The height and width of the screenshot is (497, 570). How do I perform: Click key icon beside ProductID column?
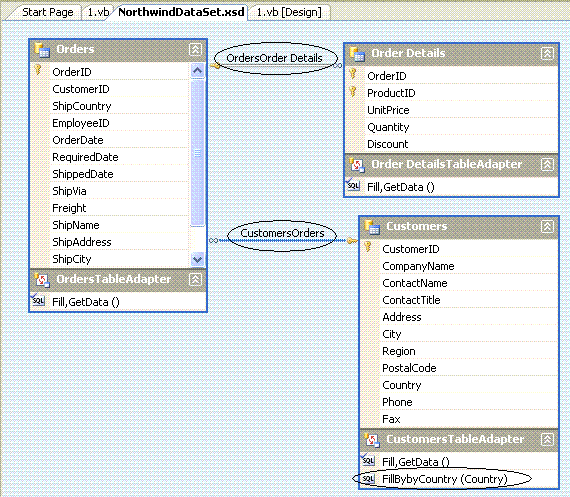point(353,91)
